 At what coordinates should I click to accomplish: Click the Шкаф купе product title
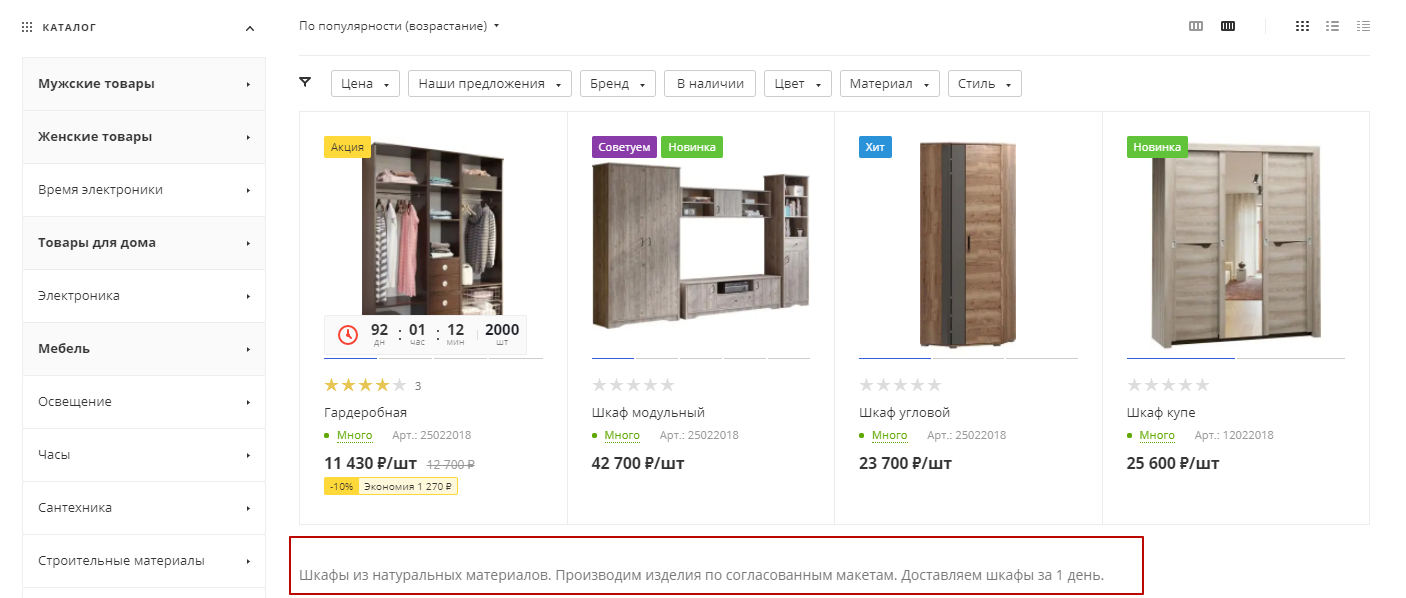click(x=1161, y=412)
